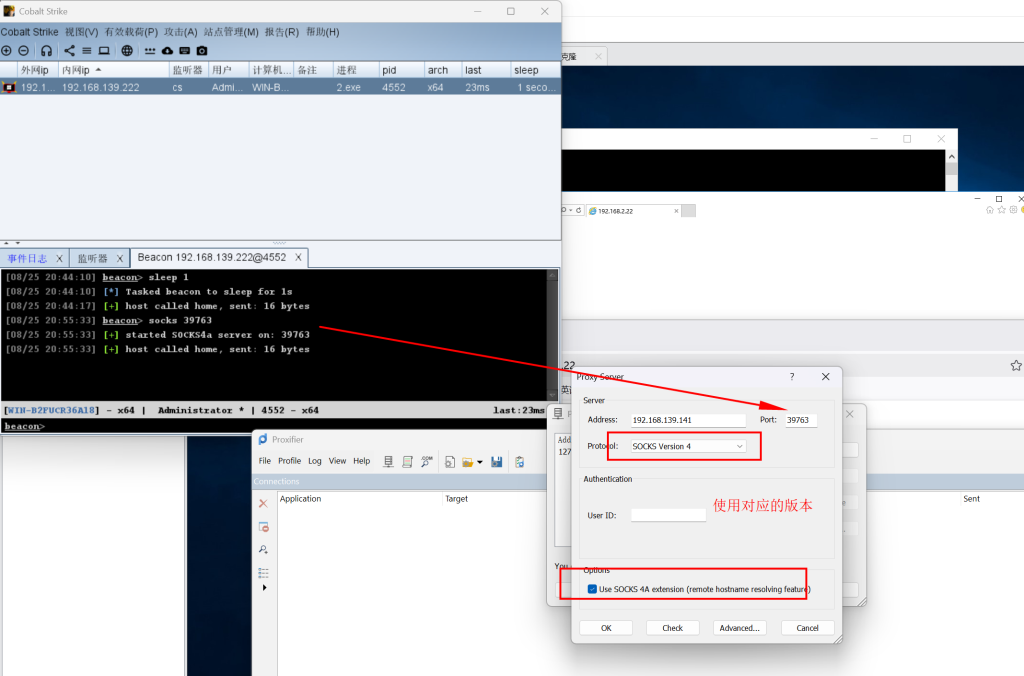Image resolution: width=1024 pixels, height=676 pixels.
Task: Open screenshots via the camera icon
Action: tap(202, 50)
